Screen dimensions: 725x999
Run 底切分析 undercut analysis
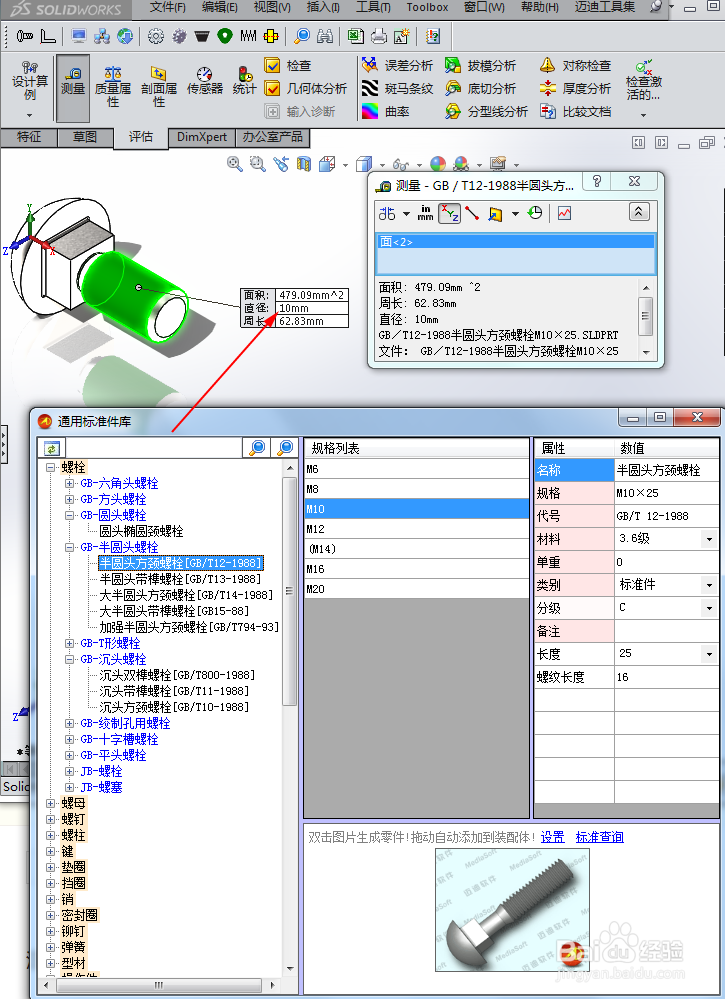[x=480, y=88]
